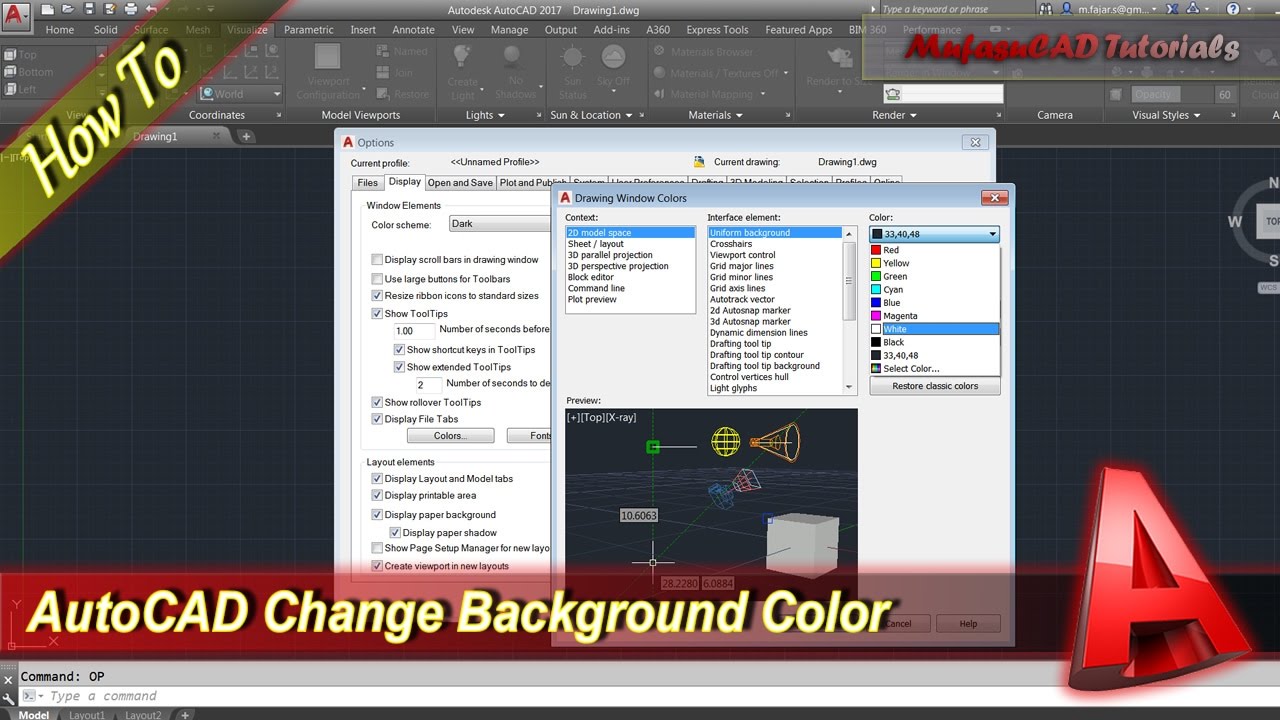Click the binoculars search icon
Image resolution: width=1280 pixels, height=720 pixels.
1047,9
